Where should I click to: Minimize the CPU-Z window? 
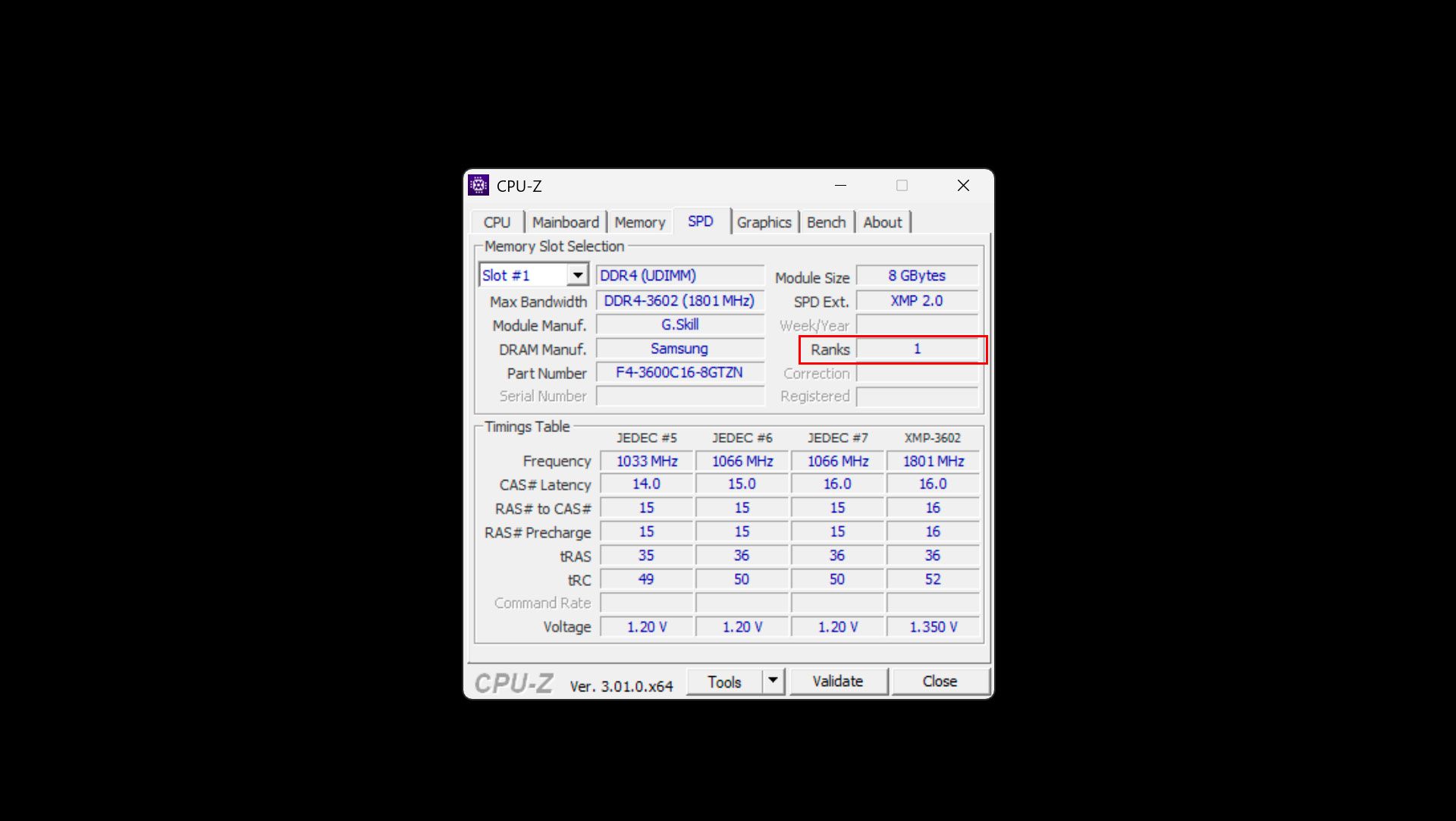pyautogui.click(x=840, y=185)
